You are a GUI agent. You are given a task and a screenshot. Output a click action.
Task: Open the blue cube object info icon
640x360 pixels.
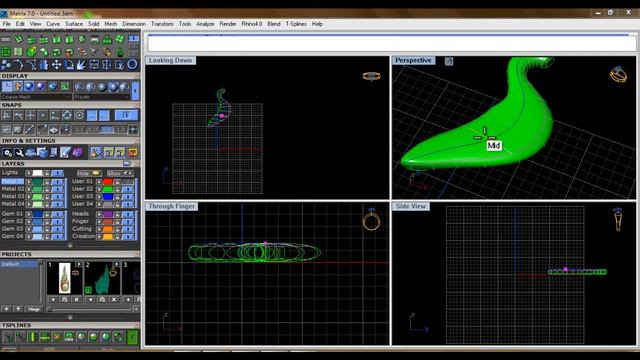(42, 153)
